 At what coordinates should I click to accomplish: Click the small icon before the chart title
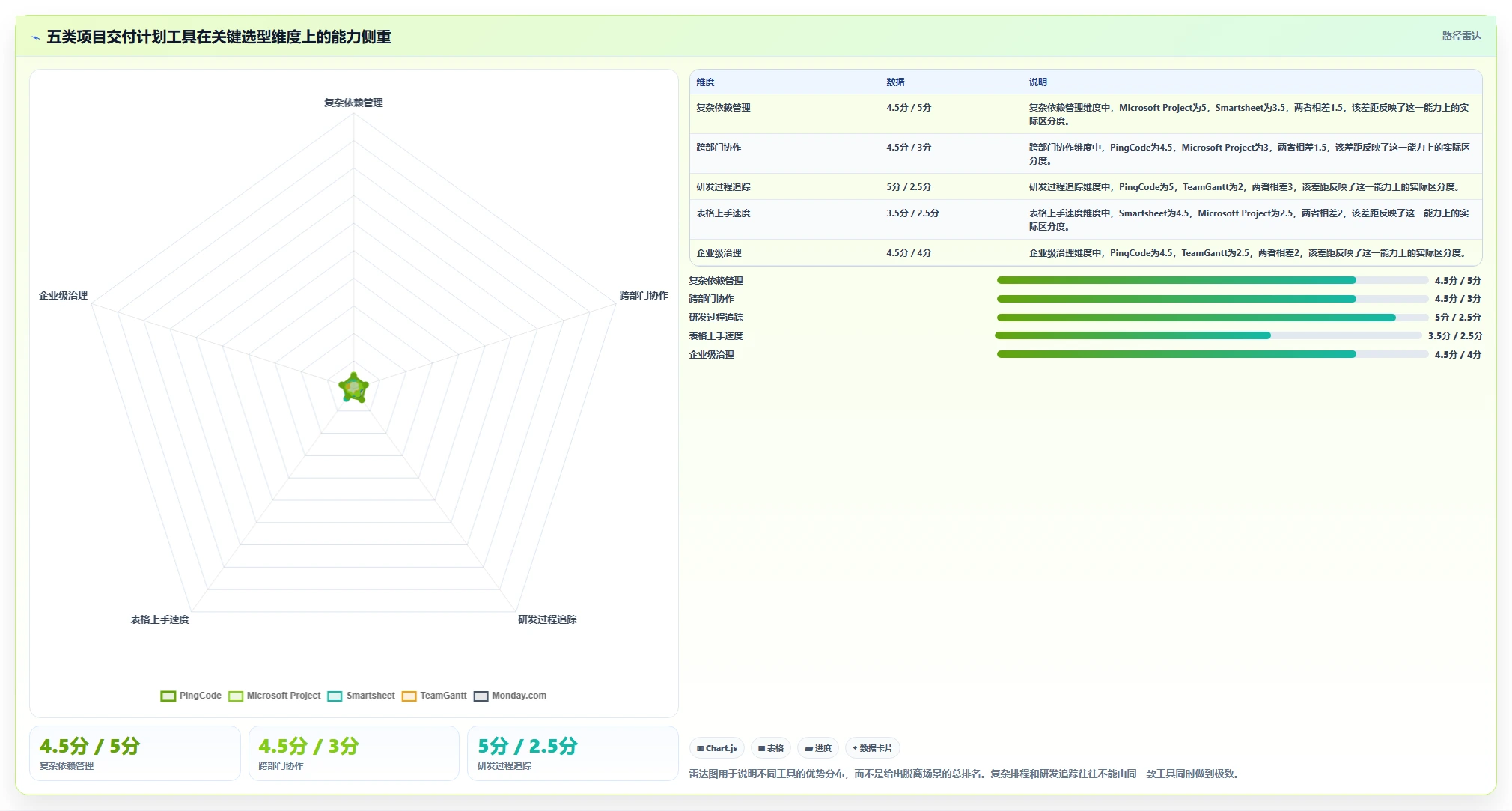(35, 37)
